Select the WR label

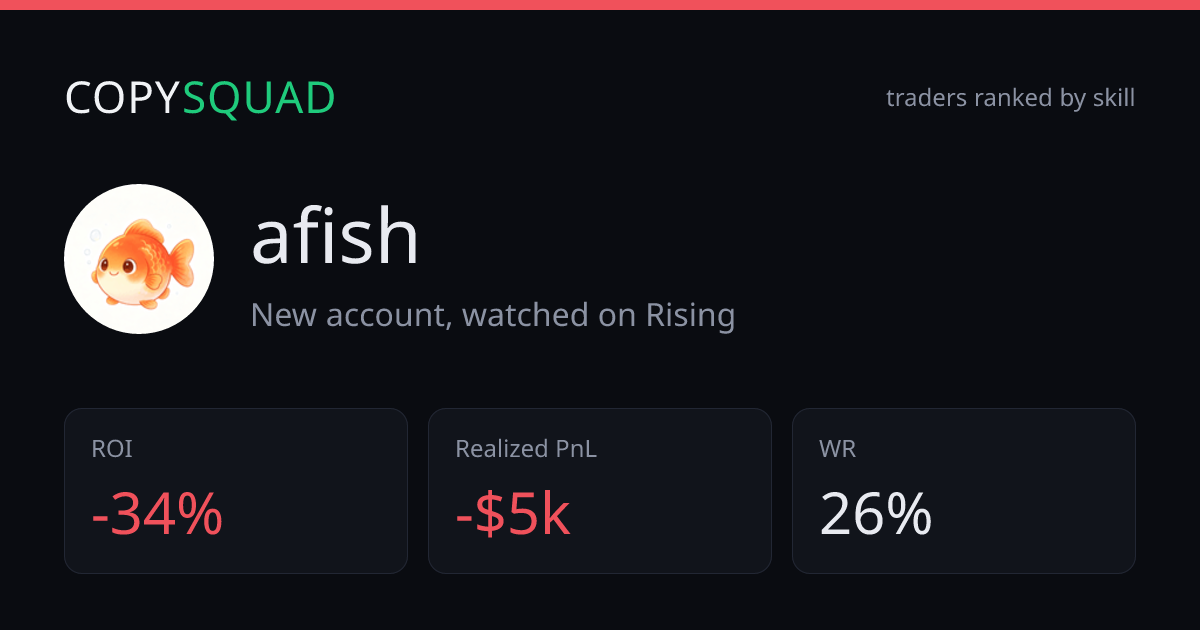[838, 449]
